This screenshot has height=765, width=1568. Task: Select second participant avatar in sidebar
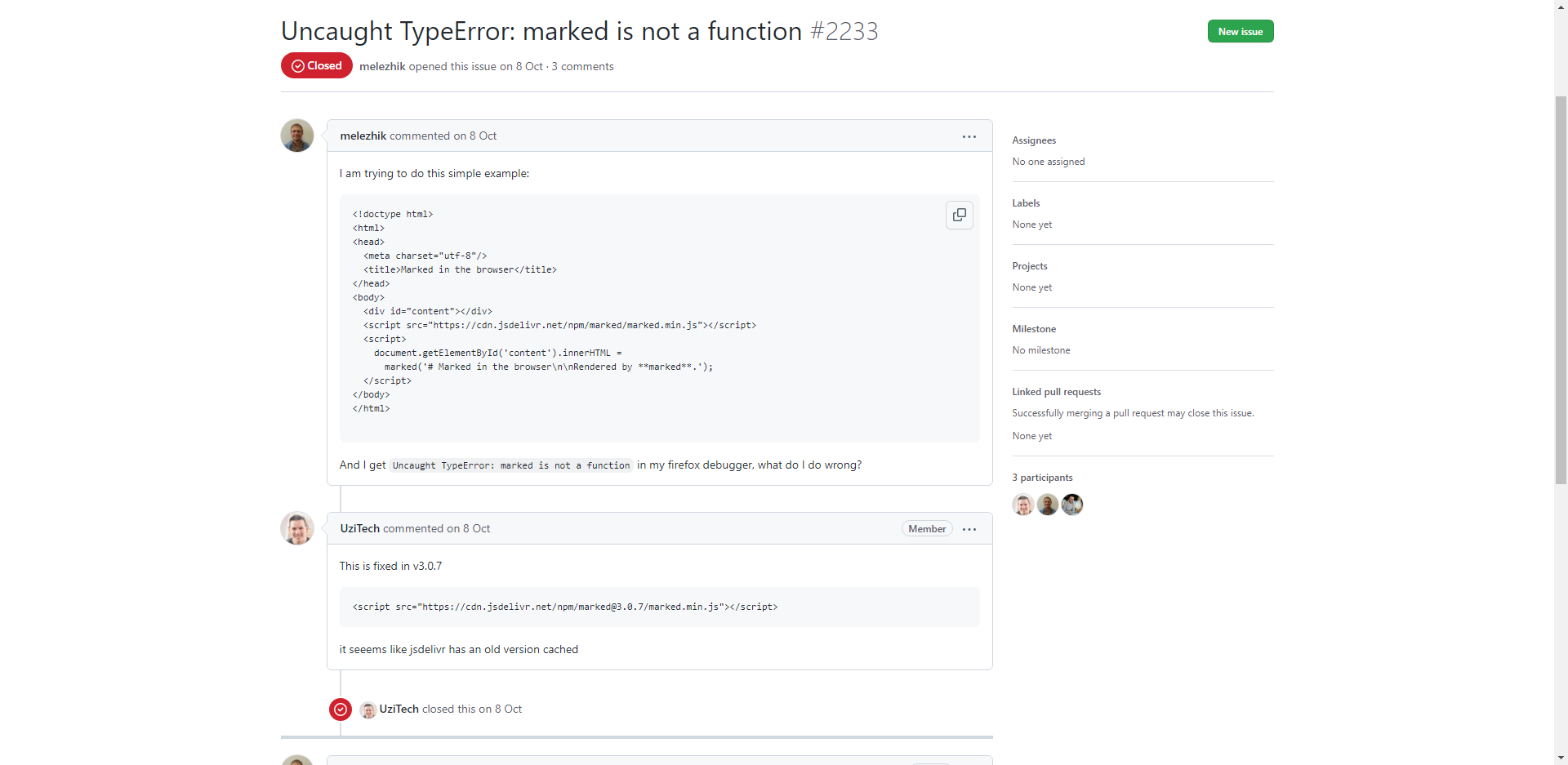coord(1047,505)
